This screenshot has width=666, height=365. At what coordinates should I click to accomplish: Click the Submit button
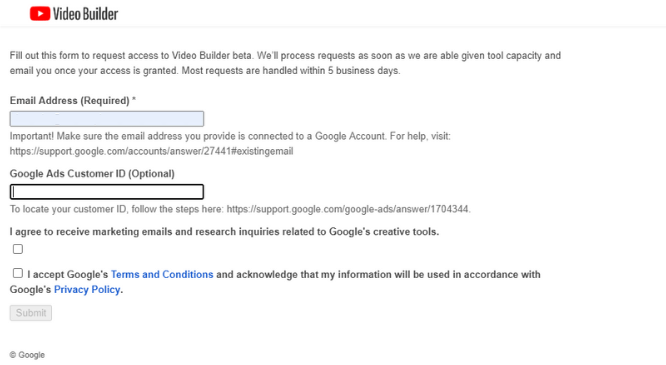pos(31,313)
